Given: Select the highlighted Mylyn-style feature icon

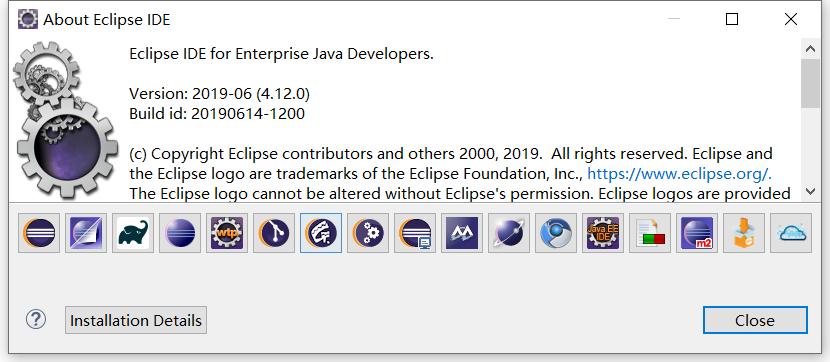Looking at the screenshot, I should (321, 233).
